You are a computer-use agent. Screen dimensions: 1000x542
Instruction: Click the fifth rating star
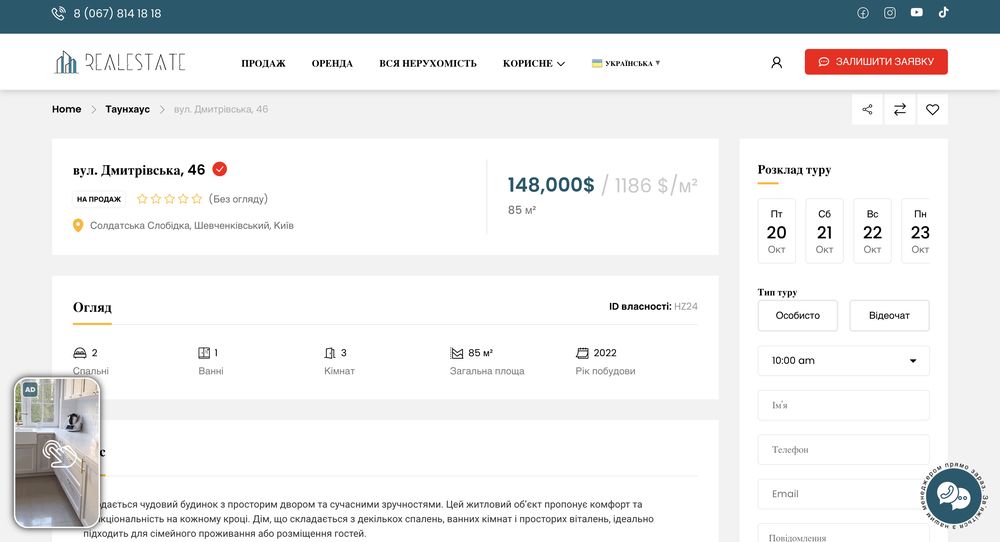[x=196, y=199]
